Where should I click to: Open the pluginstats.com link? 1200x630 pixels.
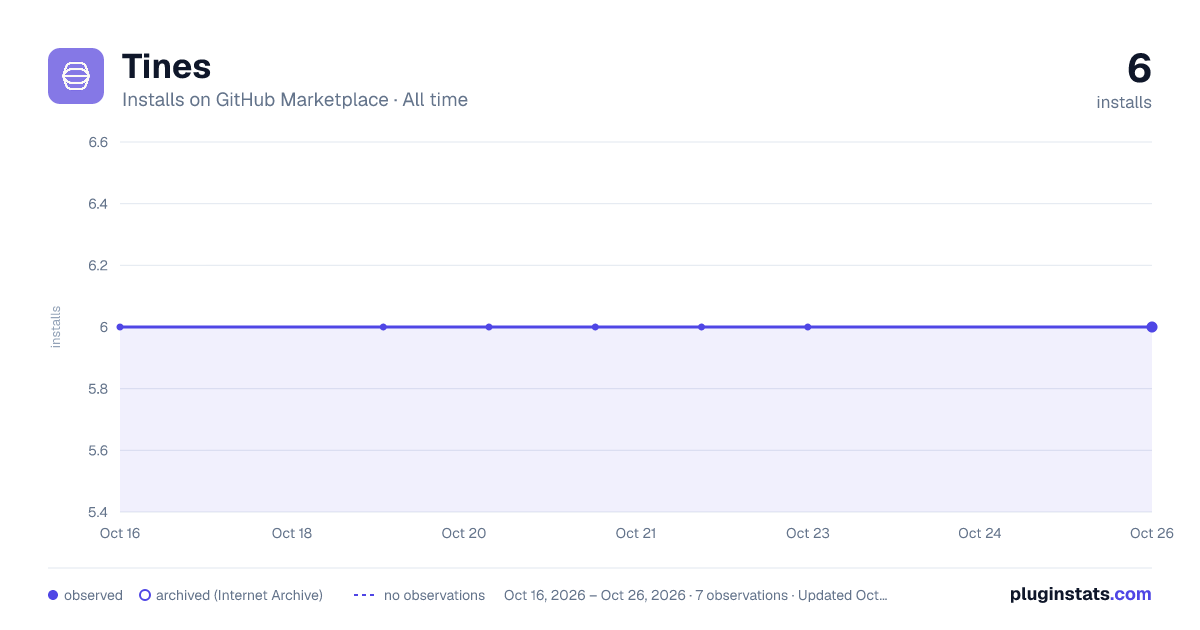[1081, 594]
